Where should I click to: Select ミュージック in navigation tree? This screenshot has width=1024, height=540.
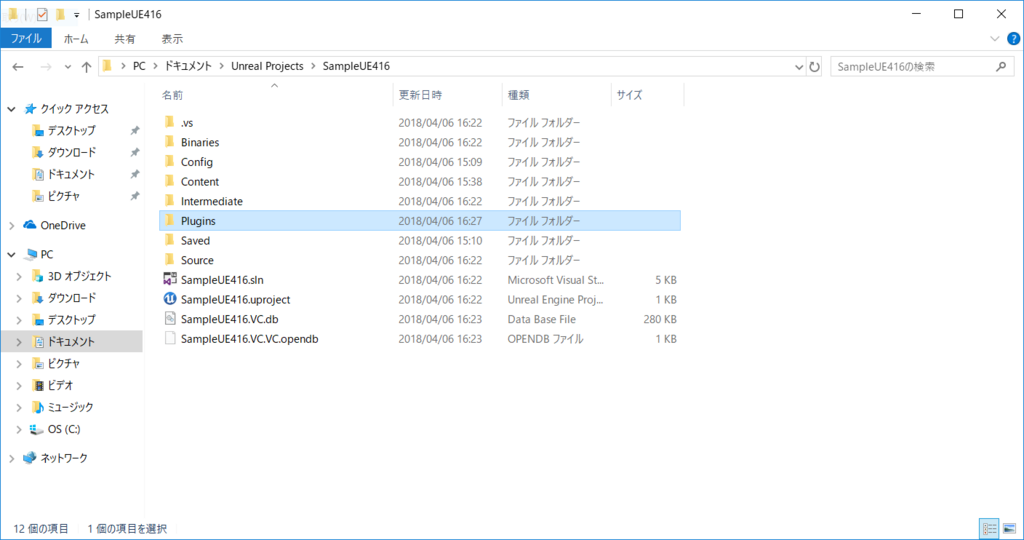point(71,407)
